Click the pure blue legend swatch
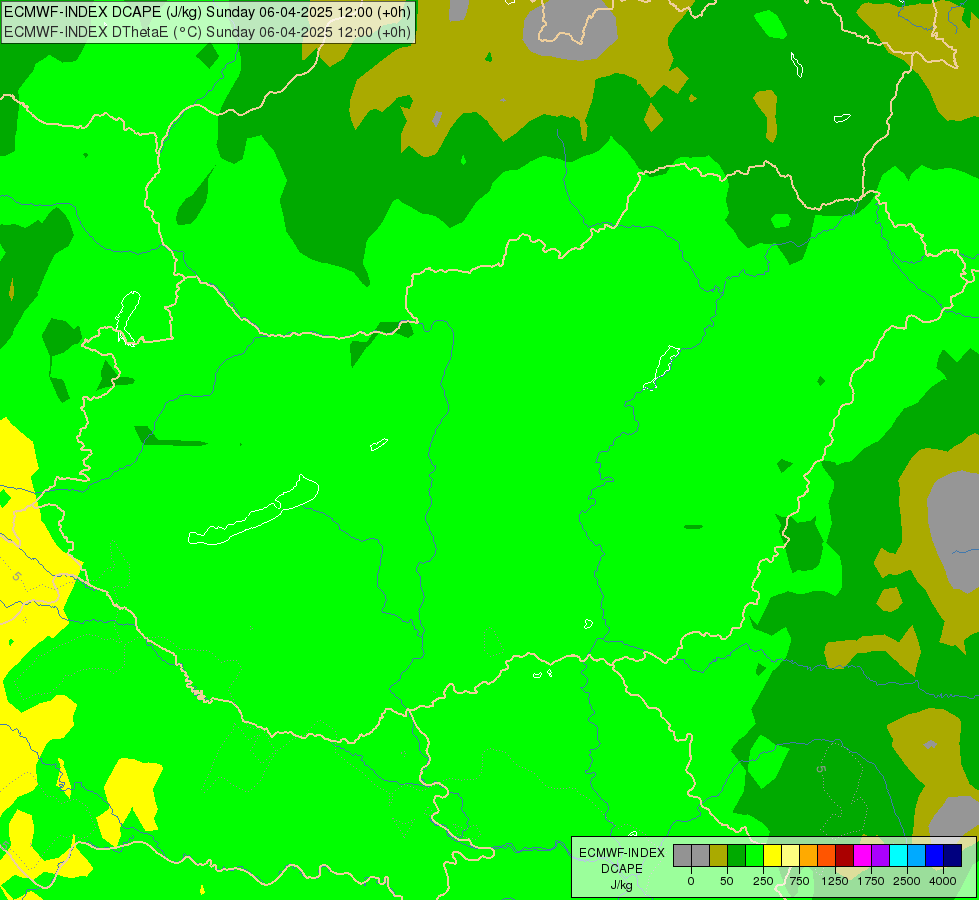This screenshot has height=900, width=979. pyautogui.click(x=935, y=856)
